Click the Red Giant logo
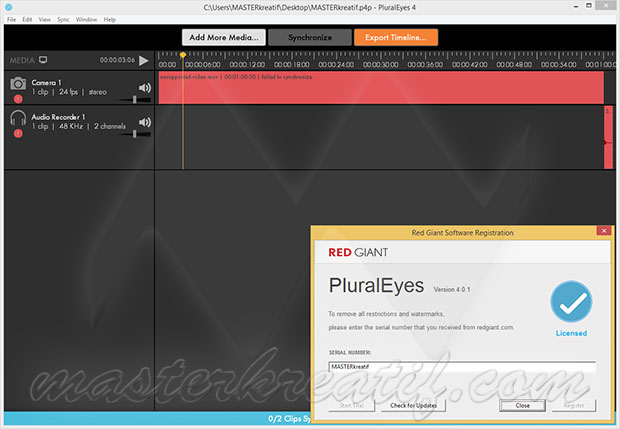 (358, 252)
